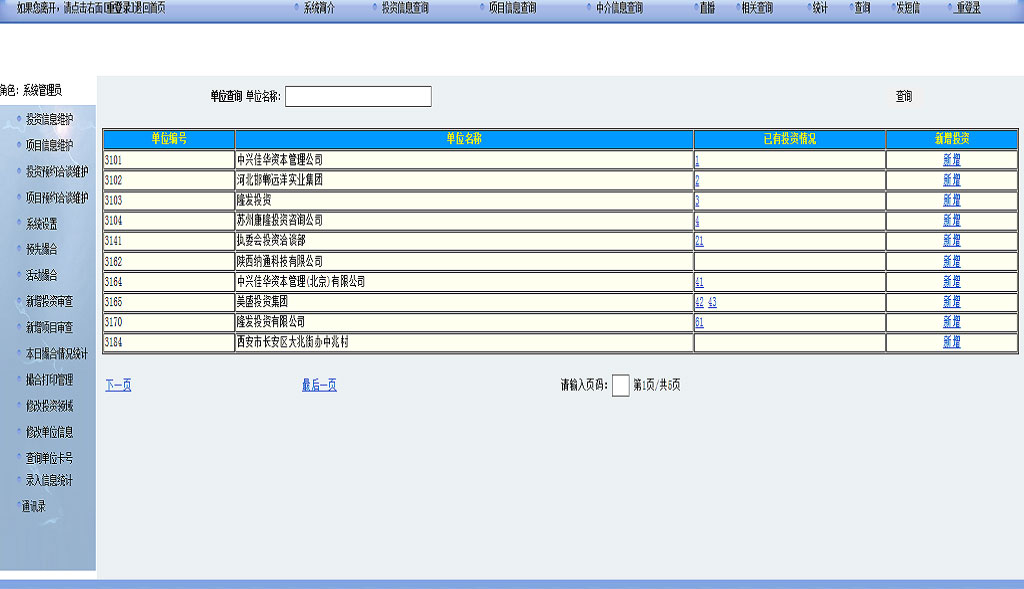
Task: Select 新增投资审查 from the sidebar menu
Action: [49, 301]
